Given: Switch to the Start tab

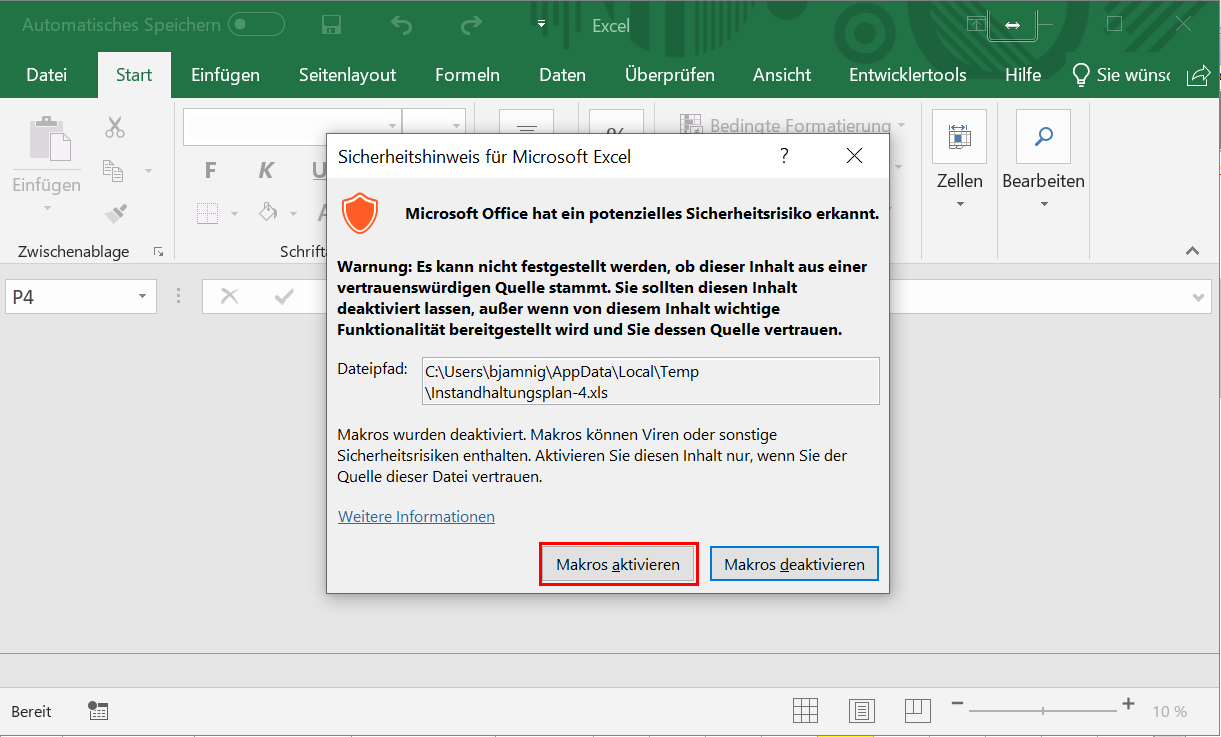Looking at the screenshot, I should coord(134,75).
